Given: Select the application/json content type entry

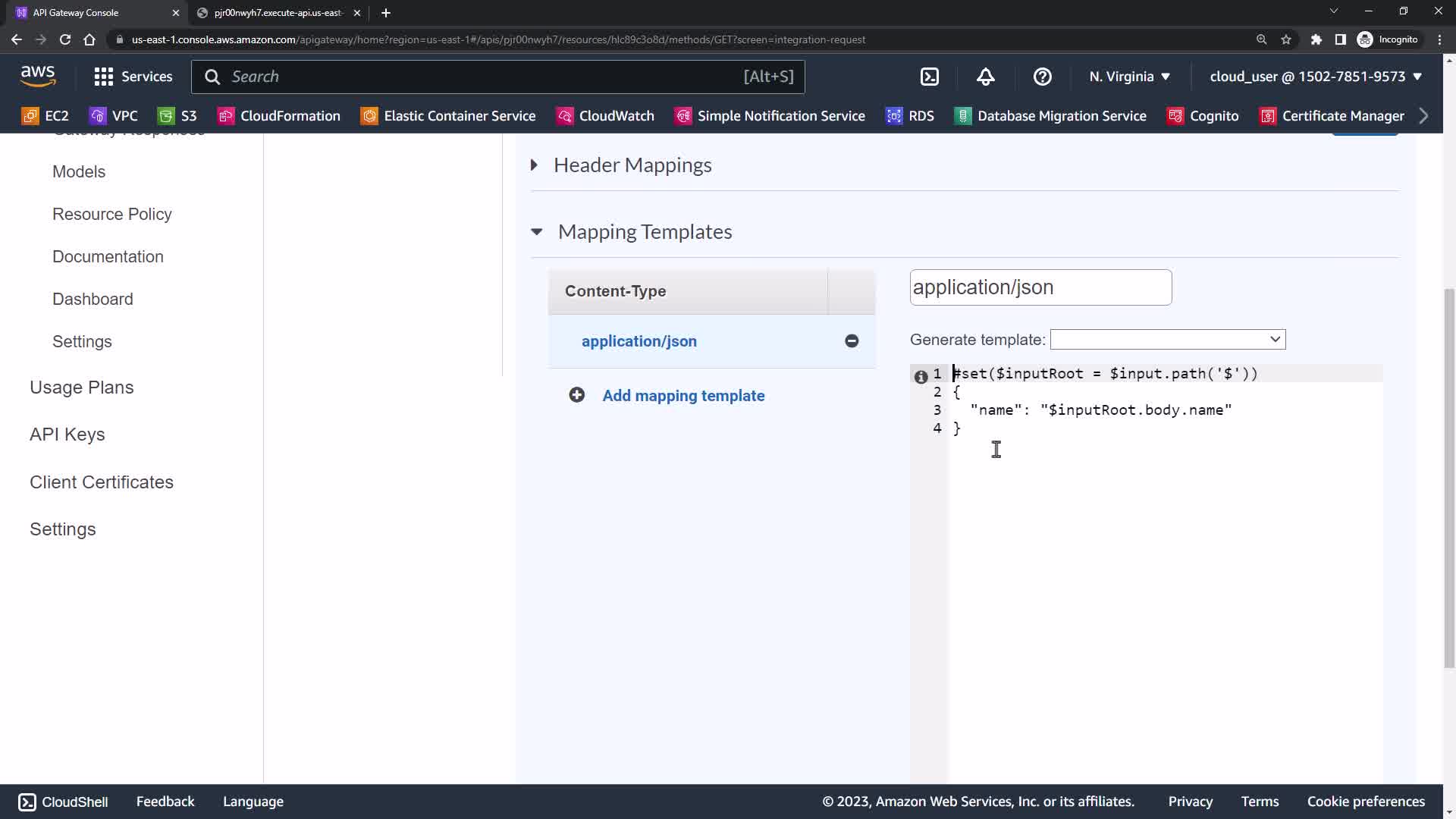Looking at the screenshot, I should (639, 341).
